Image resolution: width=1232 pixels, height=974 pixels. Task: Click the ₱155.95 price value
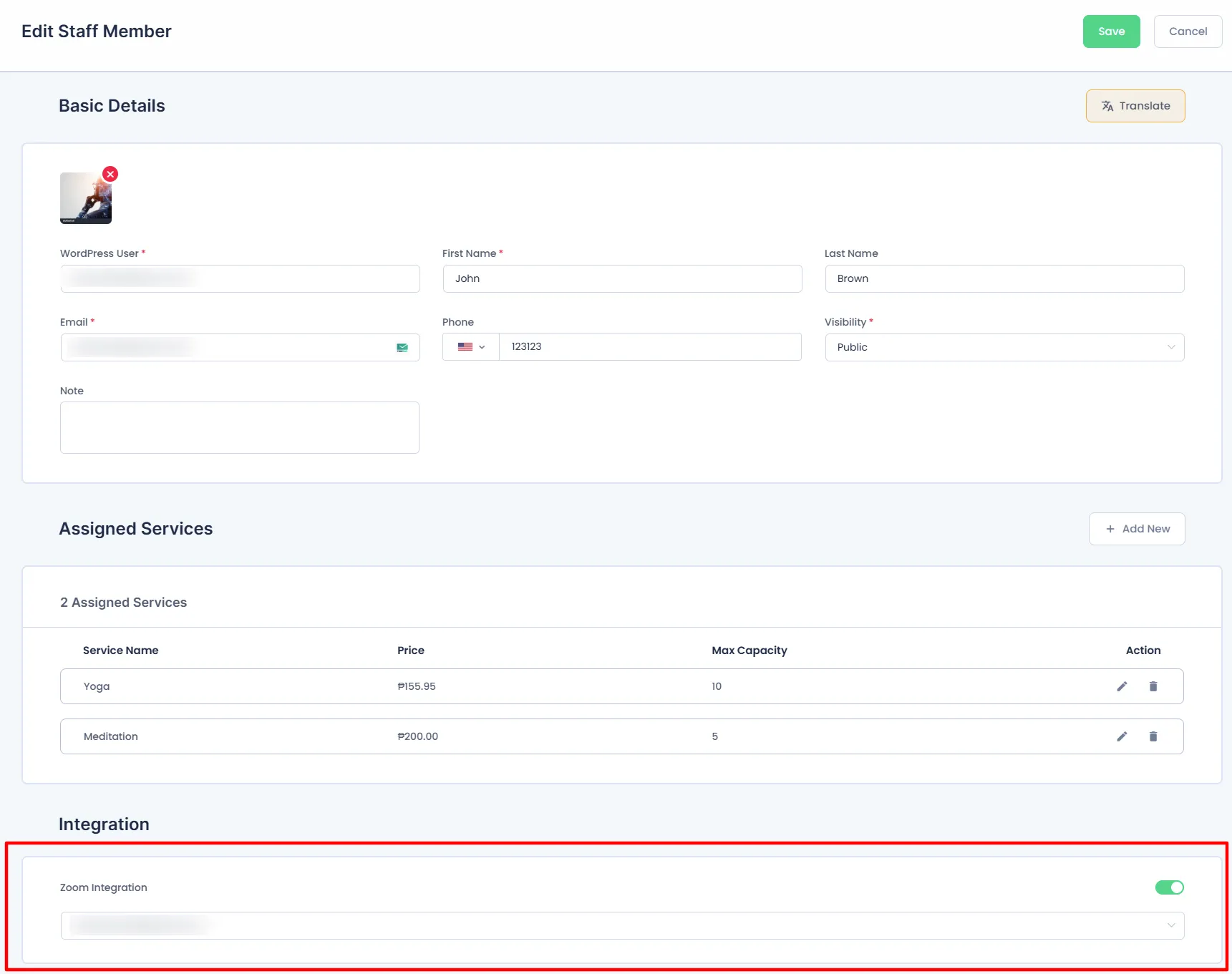[x=417, y=686]
